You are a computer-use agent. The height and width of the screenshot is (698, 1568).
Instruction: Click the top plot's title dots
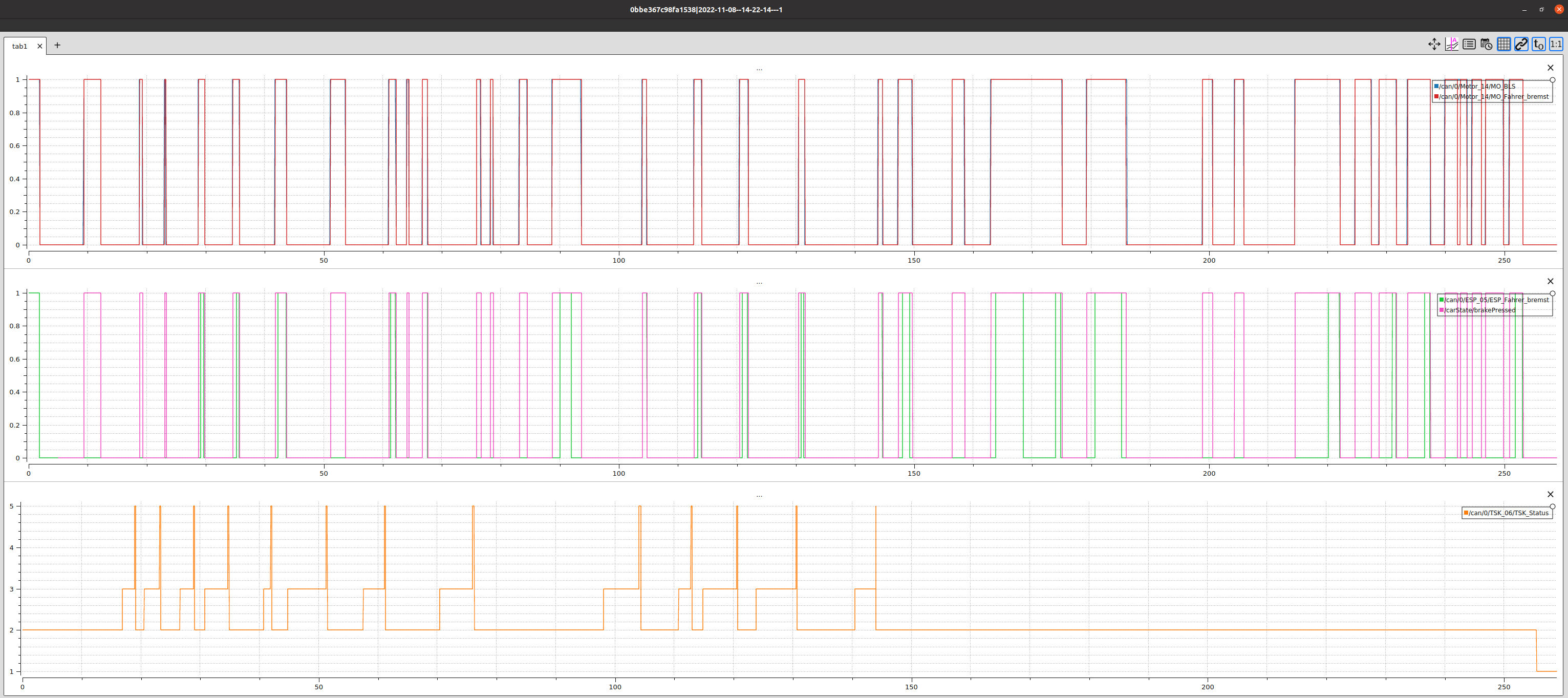pos(759,70)
